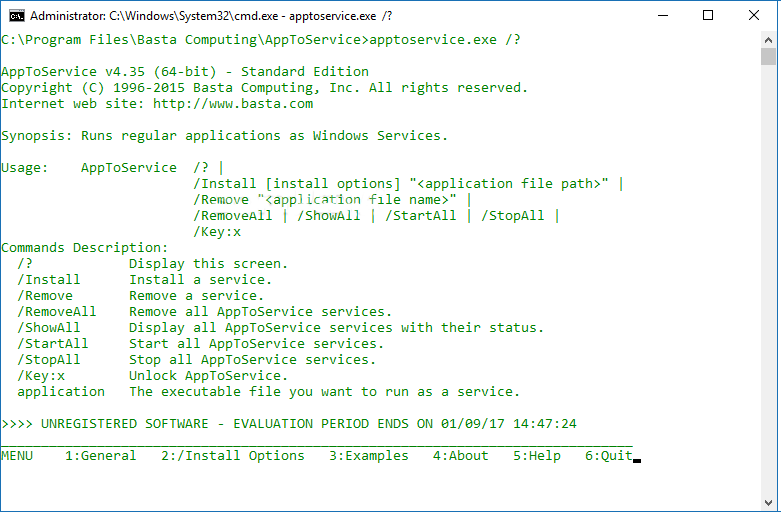Click the cmd.exe icon in title bar
The height and width of the screenshot is (512, 781).
16,15
